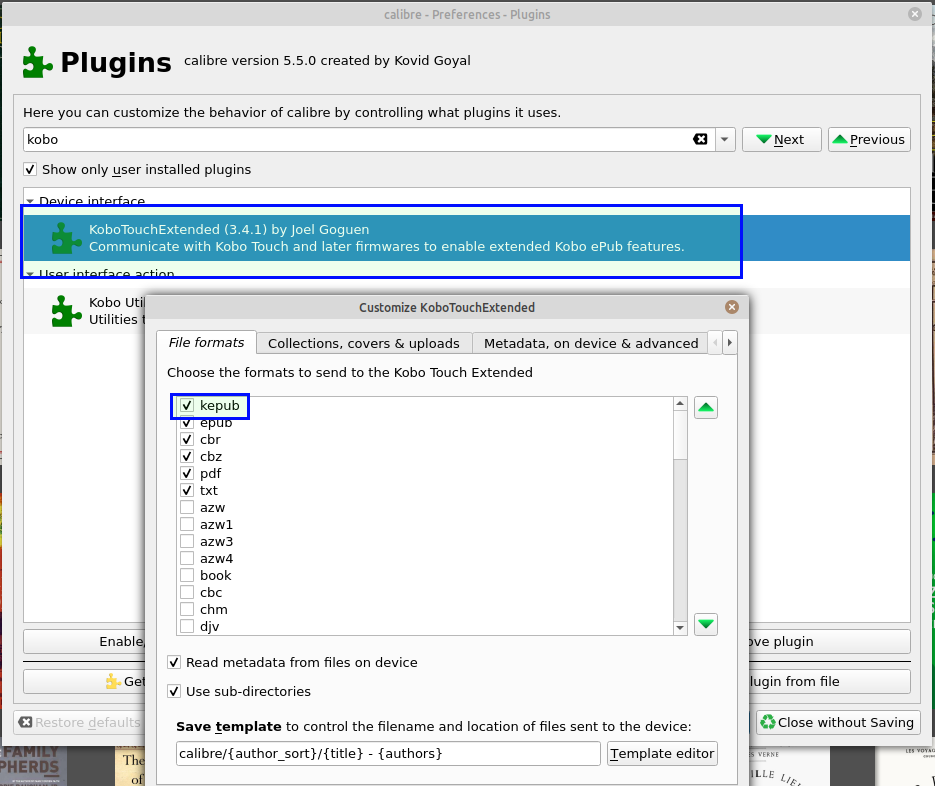Select the KoboTouchExtended plugin row
The image size is (935, 786).
[467, 238]
